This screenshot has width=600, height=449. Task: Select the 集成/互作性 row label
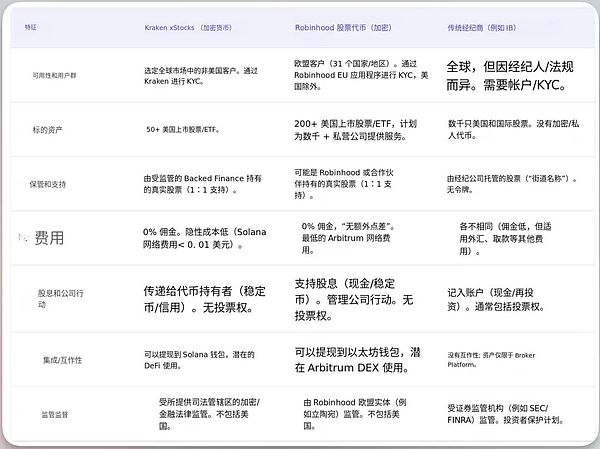pyautogui.click(x=64, y=359)
